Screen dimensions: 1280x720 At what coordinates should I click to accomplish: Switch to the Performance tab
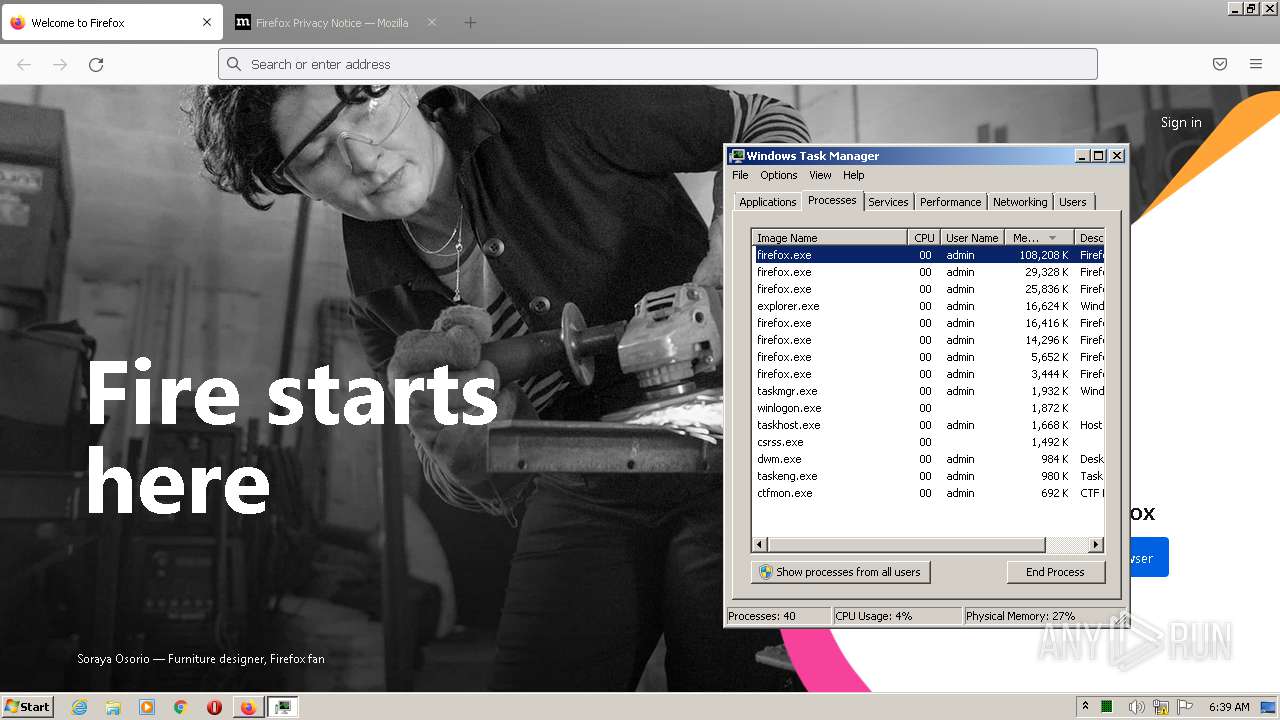click(x=950, y=202)
